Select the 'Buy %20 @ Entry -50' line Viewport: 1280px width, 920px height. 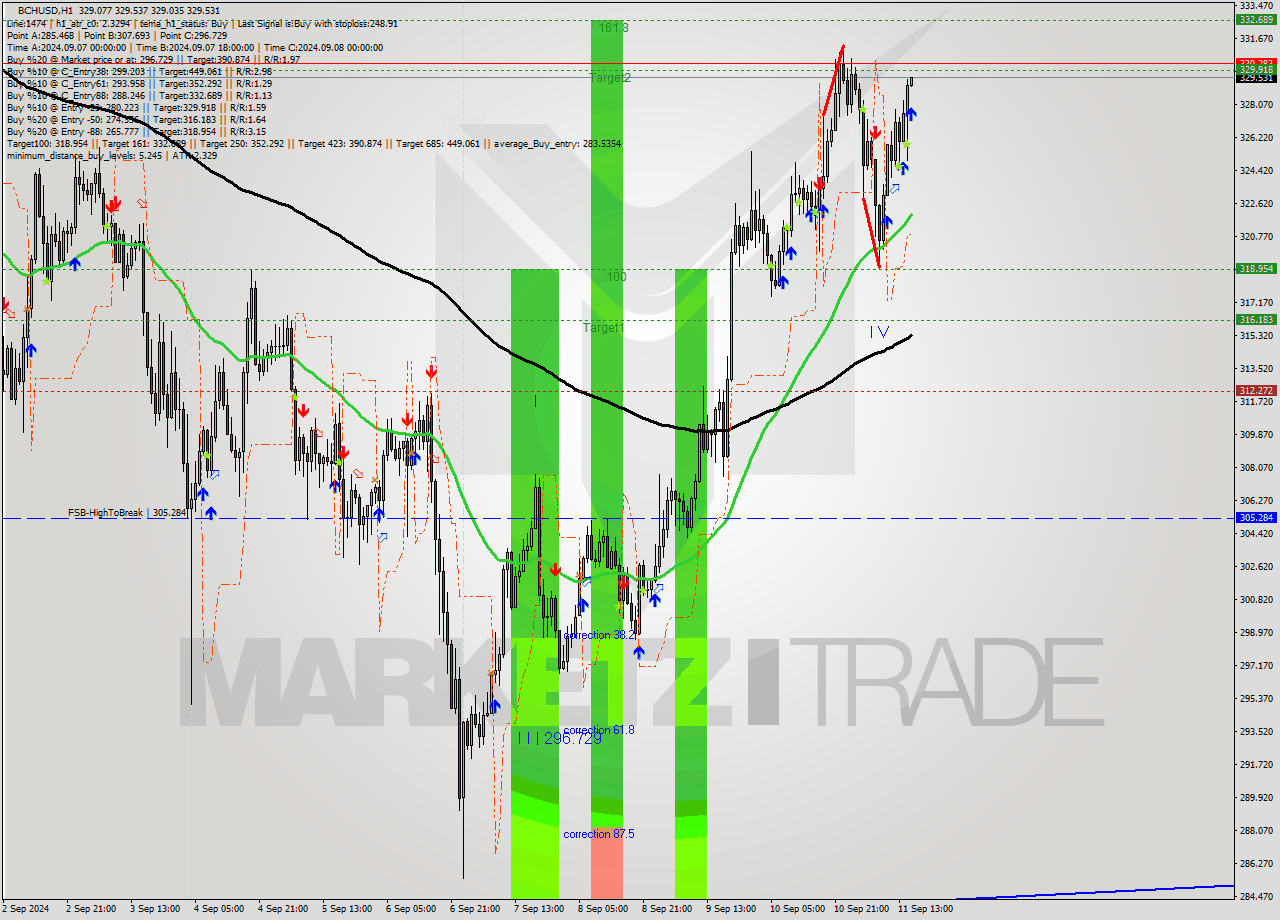pyautogui.click(x=136, y=119)
